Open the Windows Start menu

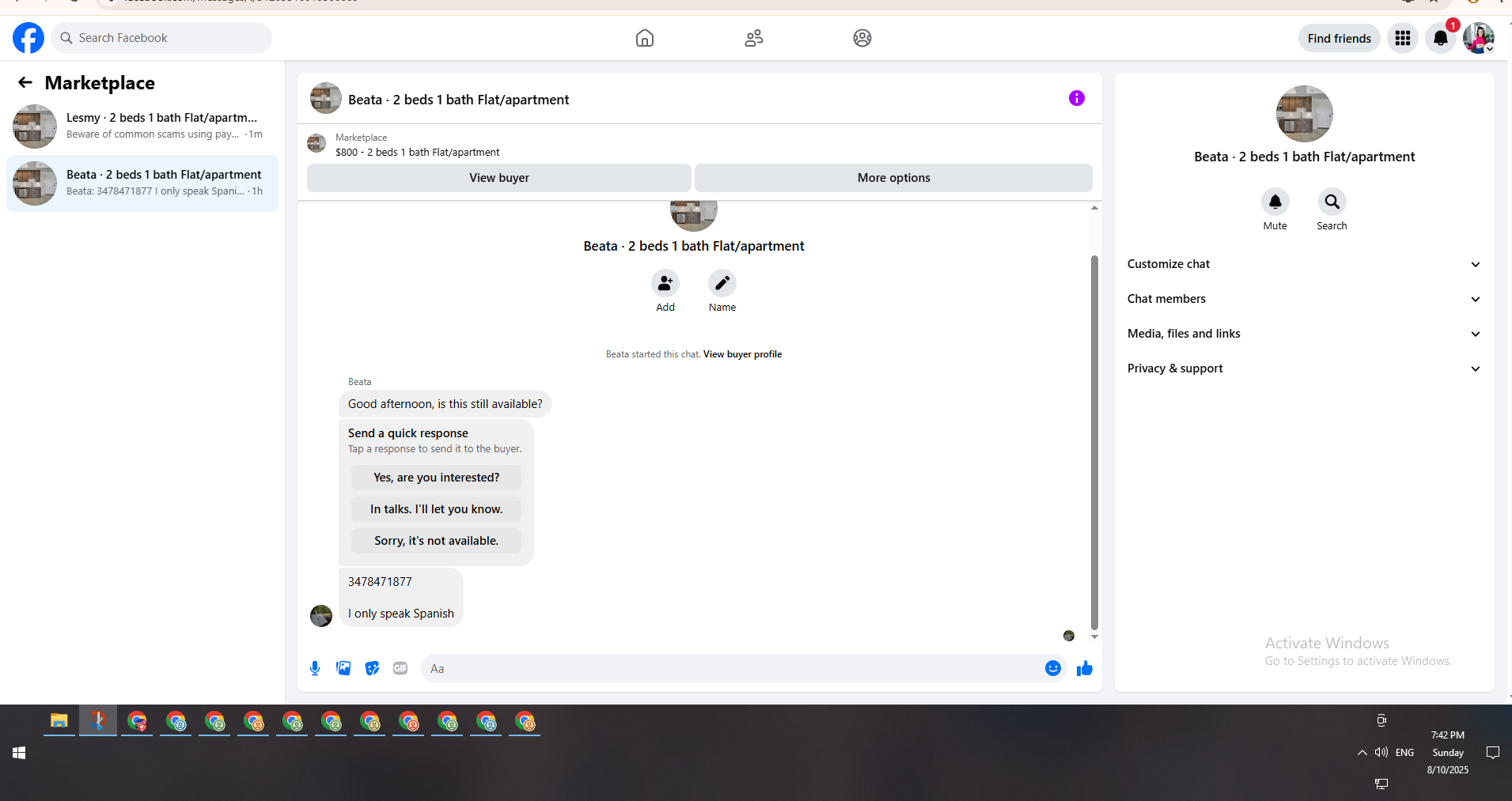[19, 753]
